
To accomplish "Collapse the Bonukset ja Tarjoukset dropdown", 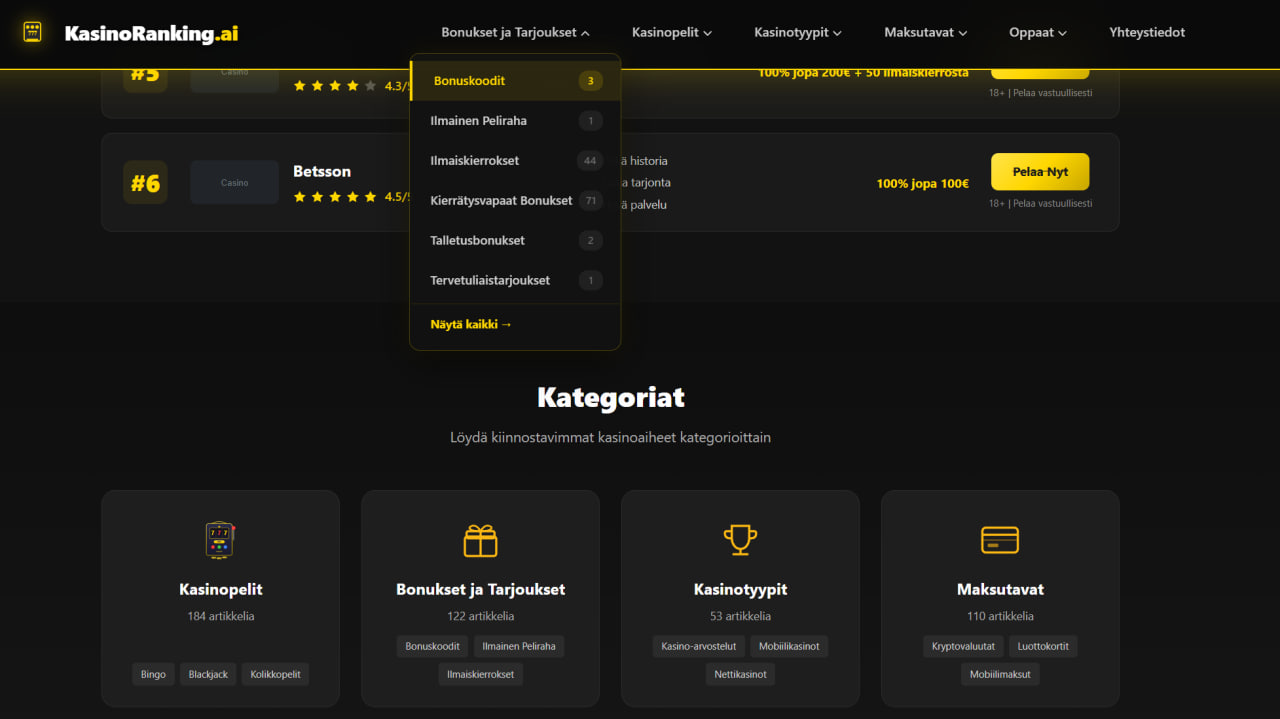I will tap(515, 31).
